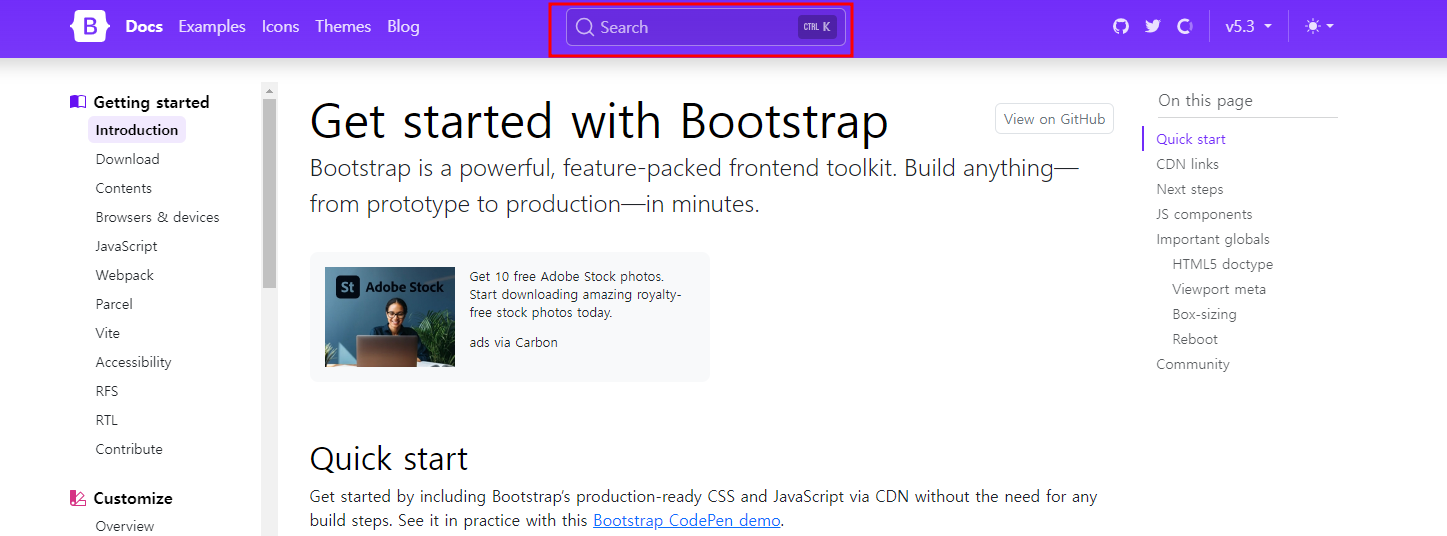Jump to Community in page contents
The width and height of the screenshot is (1447, 536).
click(1193, 364)
